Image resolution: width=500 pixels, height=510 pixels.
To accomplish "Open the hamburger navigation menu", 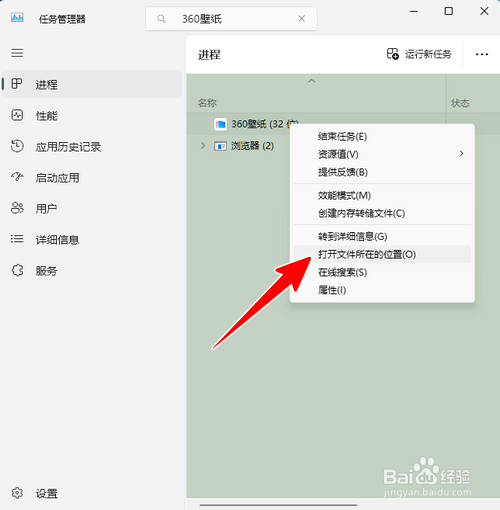I will point(17,53).
